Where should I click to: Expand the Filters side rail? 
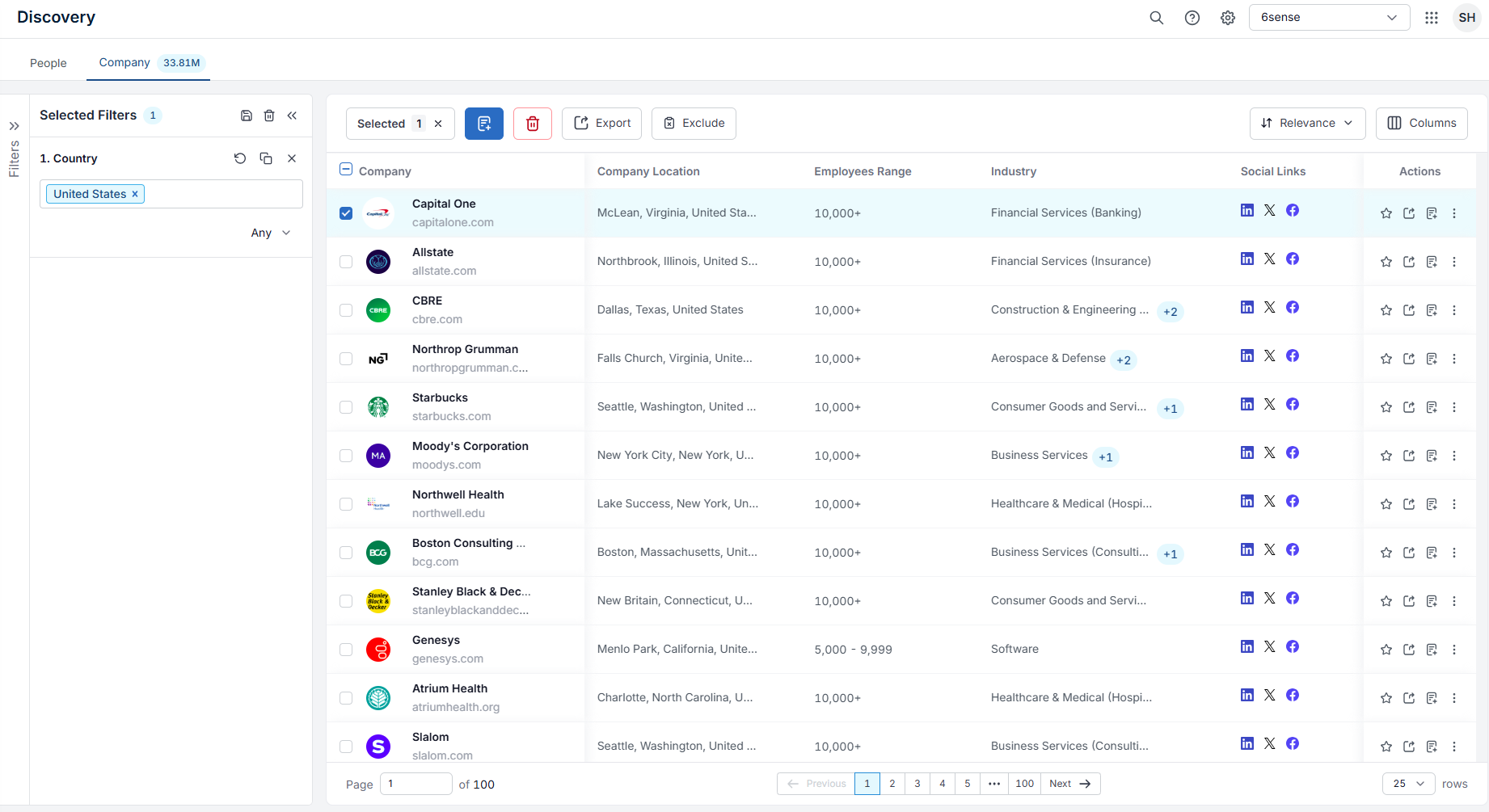pyautogui.click(x=15, y=126)
